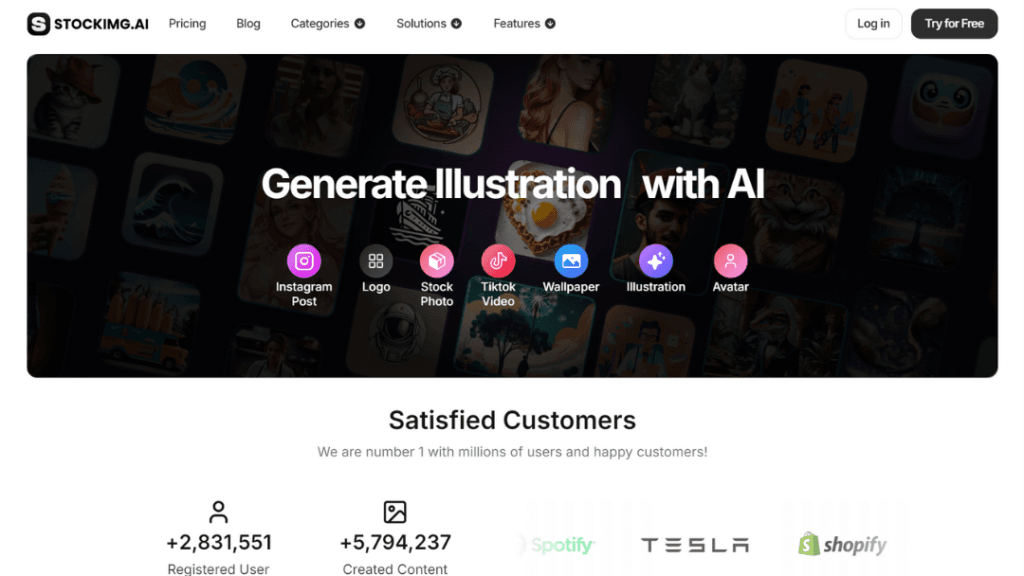Click the Registered User person icon

tap(218, 512)
